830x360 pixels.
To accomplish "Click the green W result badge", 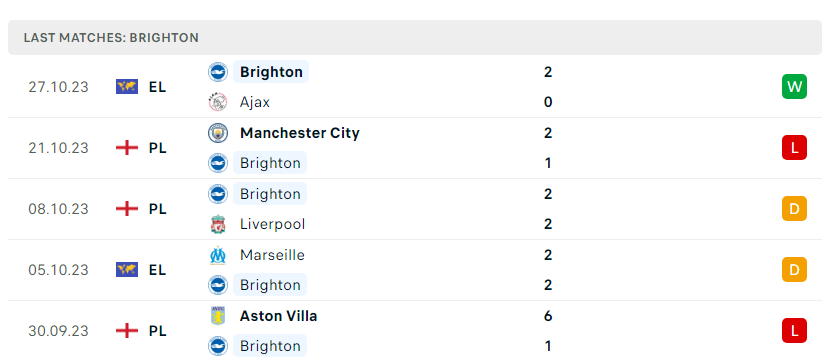I will [x=794, y=87].
